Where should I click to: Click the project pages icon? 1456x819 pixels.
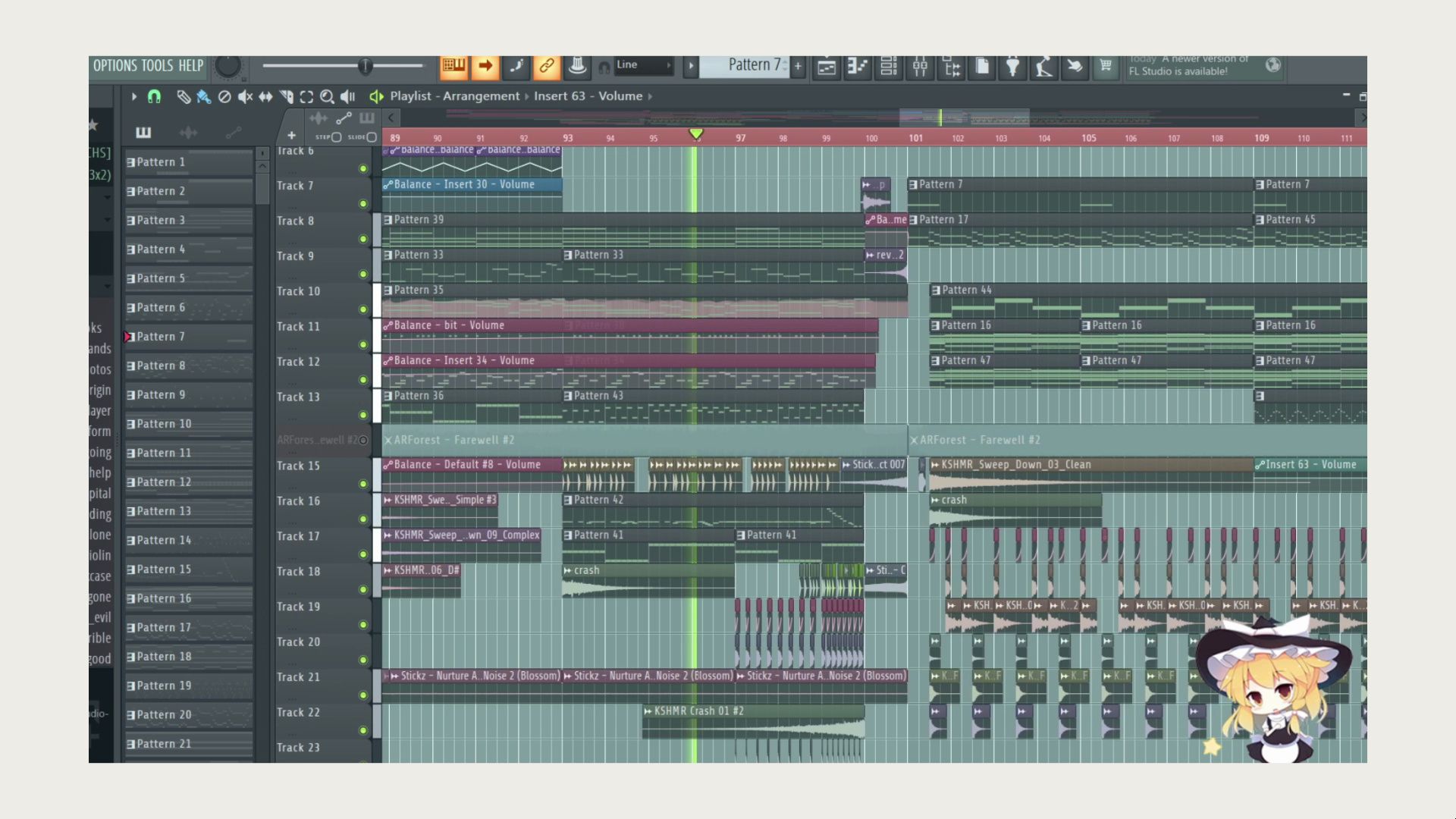pos(982,67)
